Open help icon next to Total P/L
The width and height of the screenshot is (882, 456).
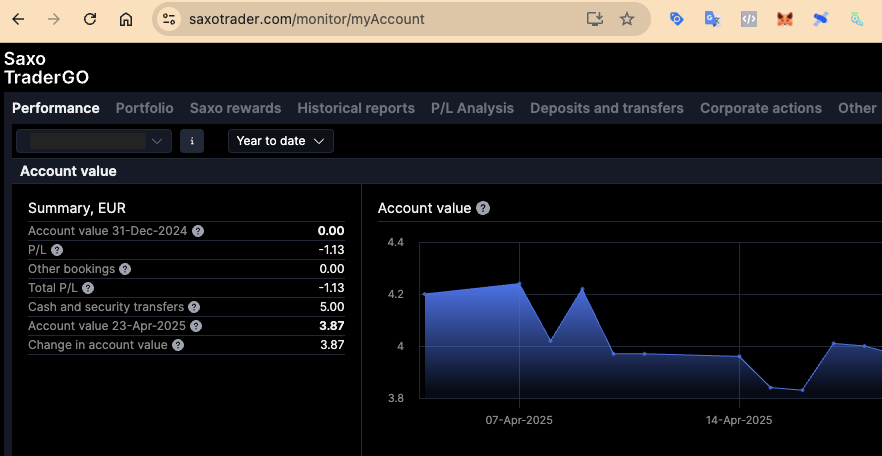(88, 288)
